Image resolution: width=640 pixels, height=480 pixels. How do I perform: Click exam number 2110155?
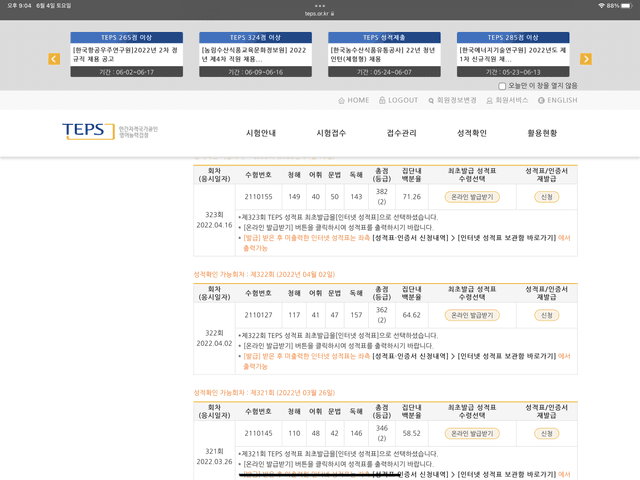pyautogui.click(x=258, y=197)
